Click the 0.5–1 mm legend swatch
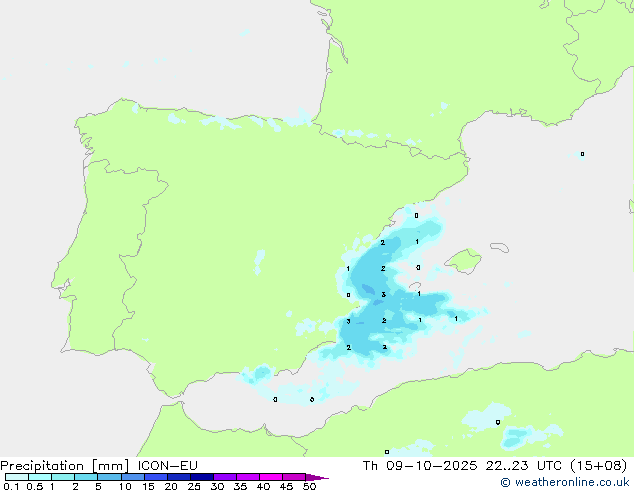Viewport: 634px width, 490px height. 40,477
